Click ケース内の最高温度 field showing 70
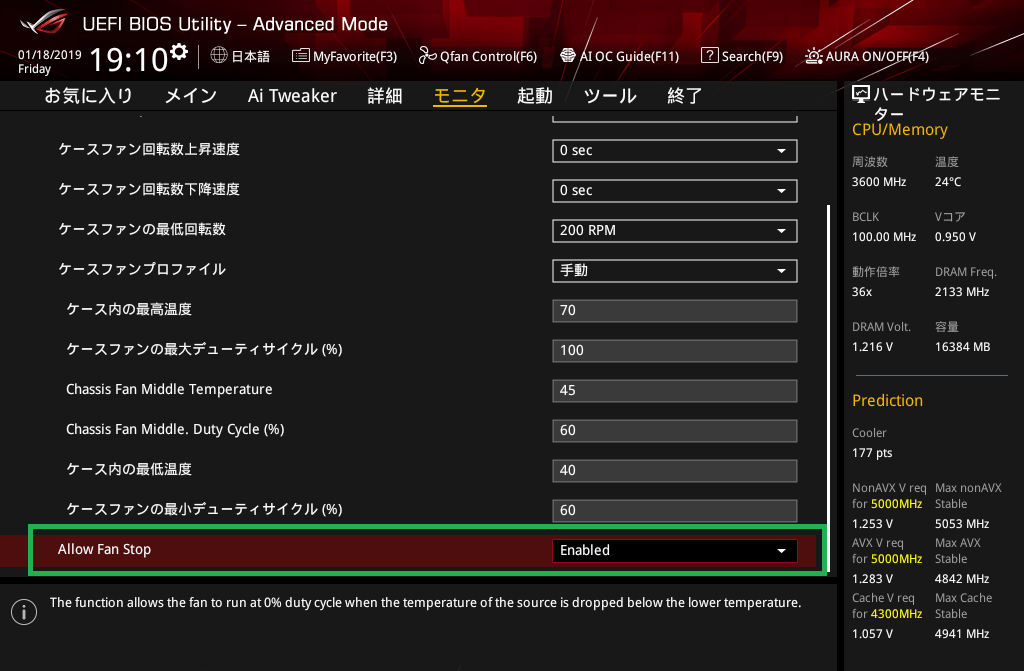Image resolution: width=1024 pixels, height=671 pixels. click(x=675, y=310)
